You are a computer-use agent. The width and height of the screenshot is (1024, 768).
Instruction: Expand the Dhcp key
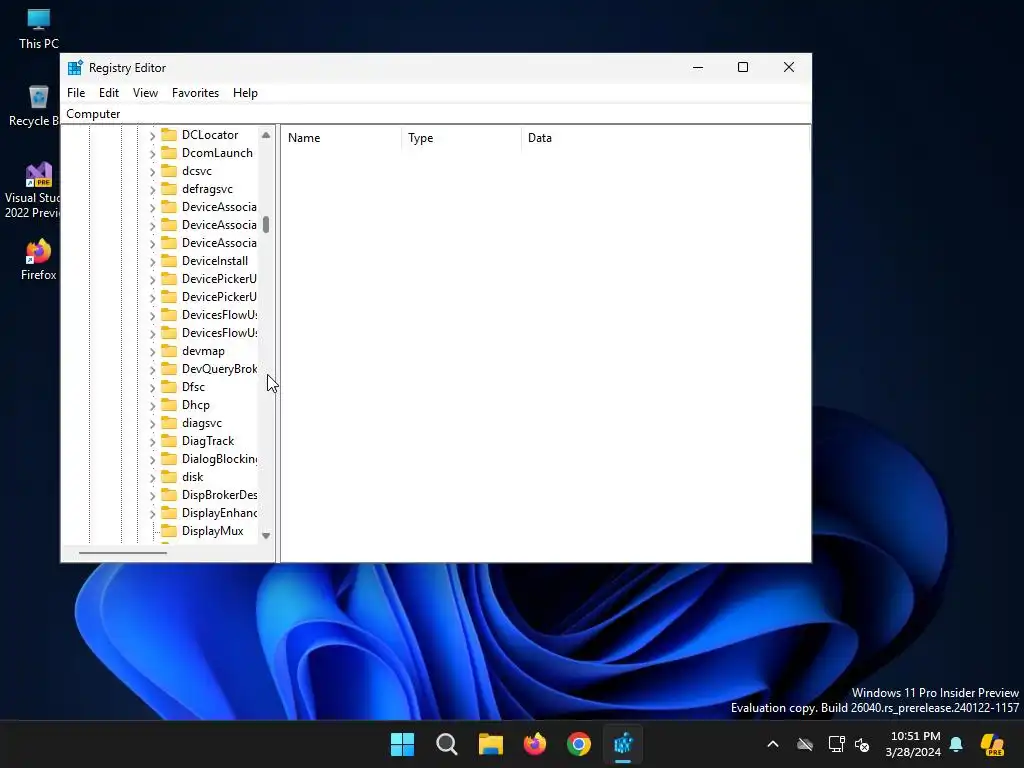(152, 406)
